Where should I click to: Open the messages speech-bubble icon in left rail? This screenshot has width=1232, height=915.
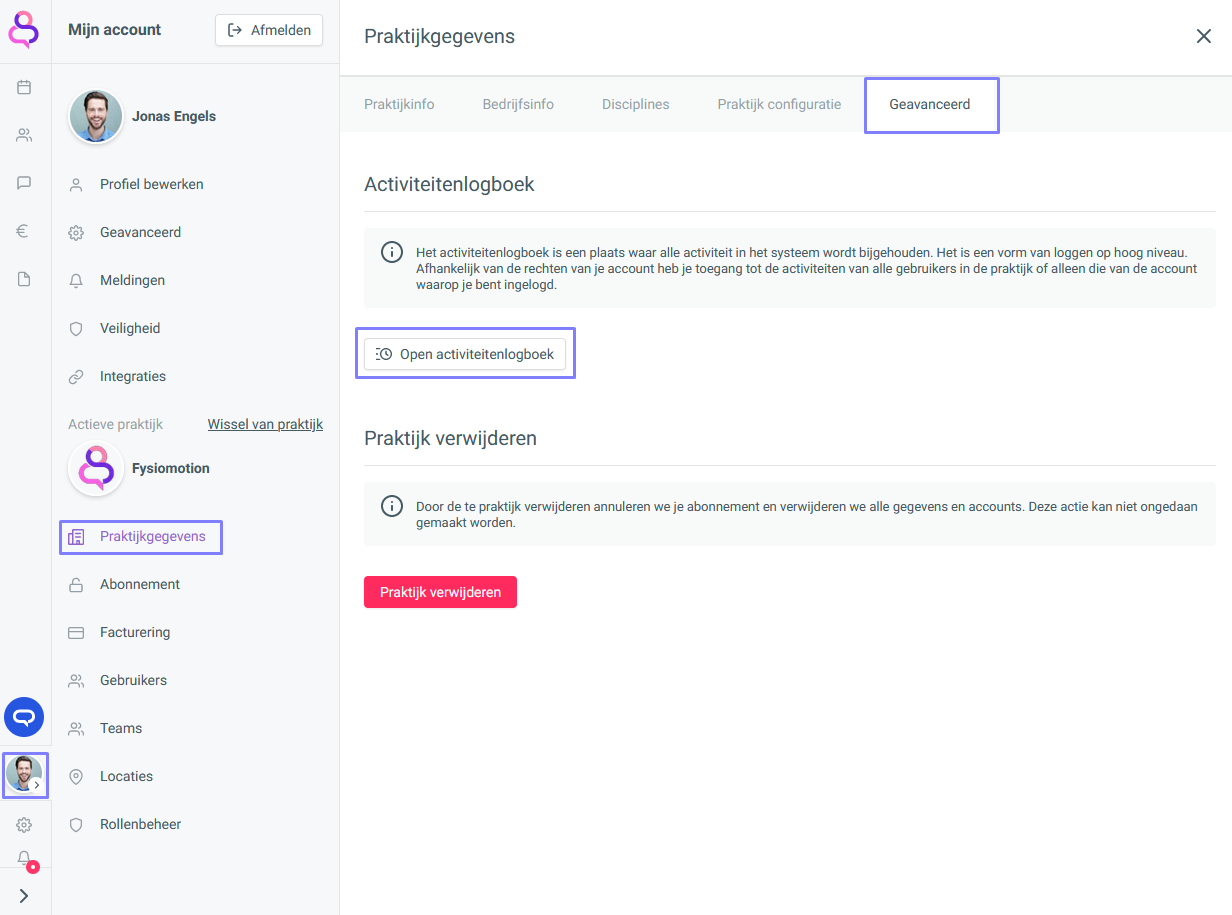(24, 183)
